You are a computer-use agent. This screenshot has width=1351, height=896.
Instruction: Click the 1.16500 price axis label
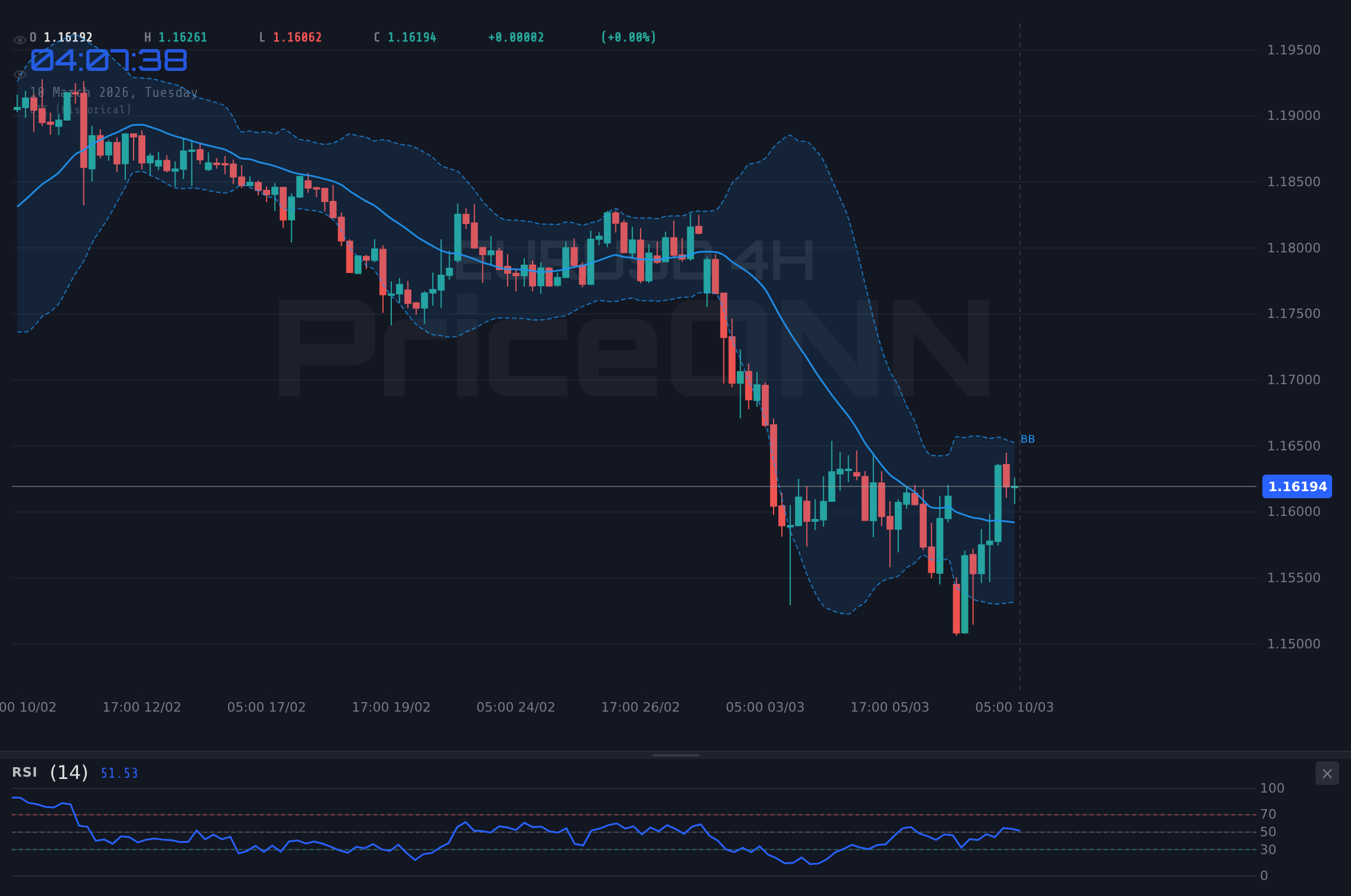[x=1294, y=446]
